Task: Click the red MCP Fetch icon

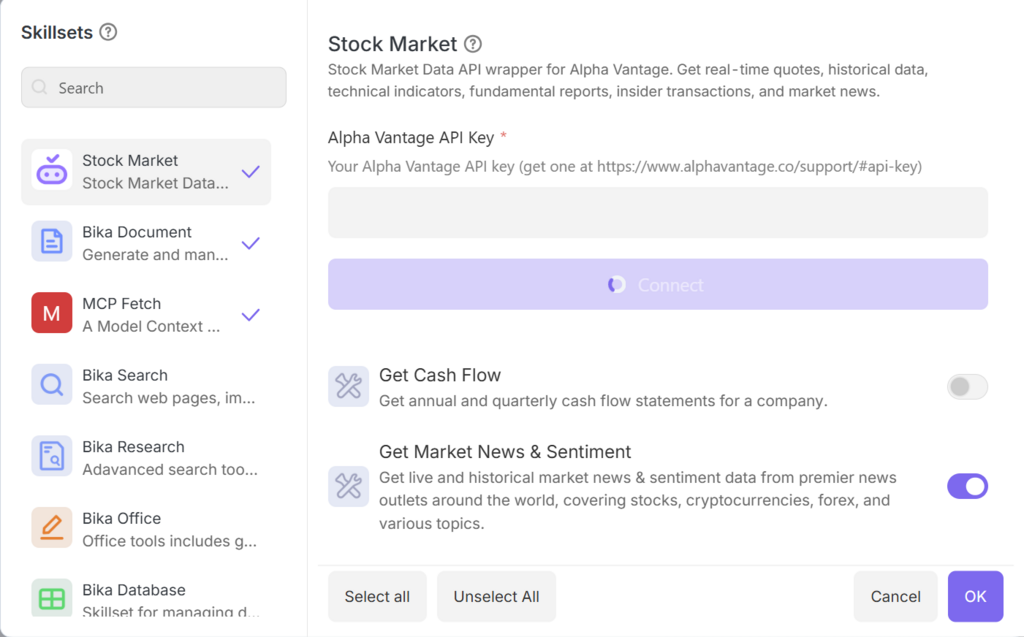Action: pos(52,314)
